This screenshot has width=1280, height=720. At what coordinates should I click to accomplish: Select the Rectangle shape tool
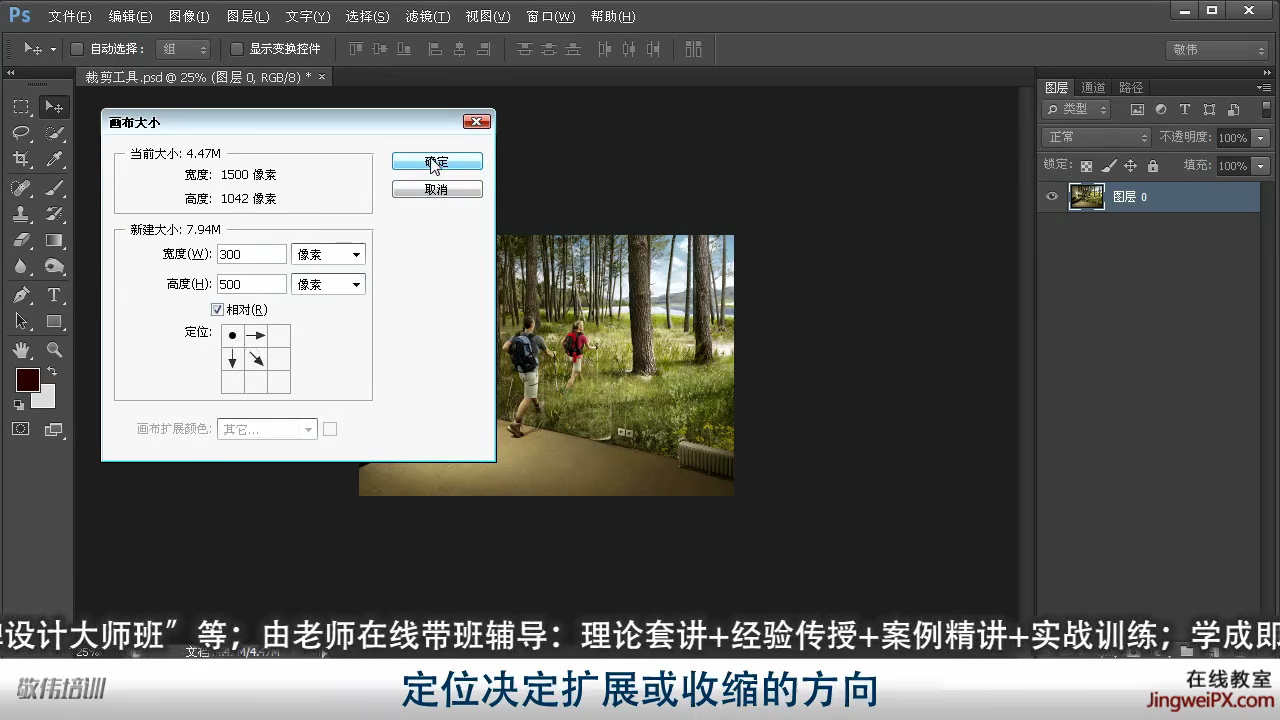[54, 321]
